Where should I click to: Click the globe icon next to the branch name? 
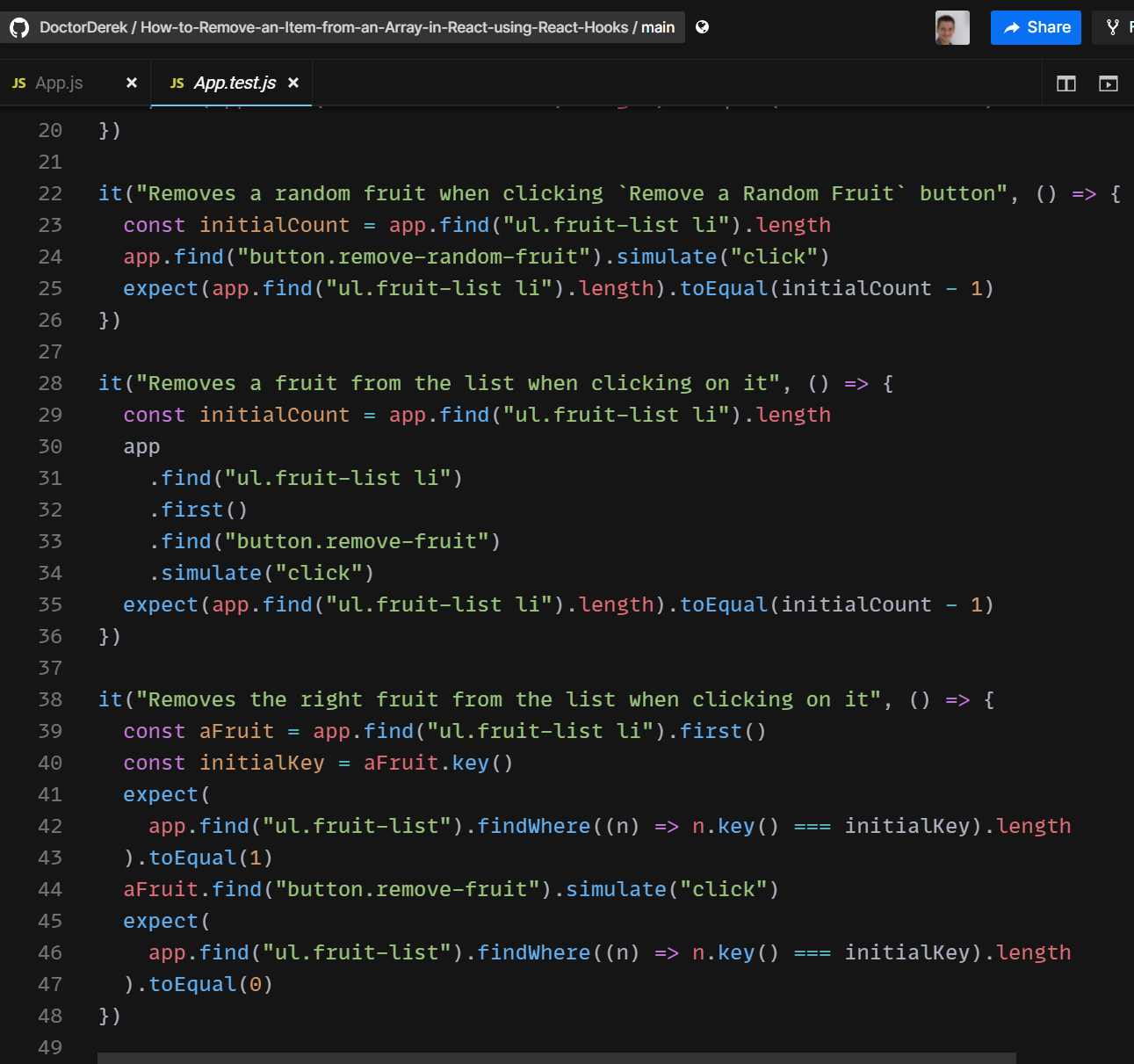[x=700, y=26]
